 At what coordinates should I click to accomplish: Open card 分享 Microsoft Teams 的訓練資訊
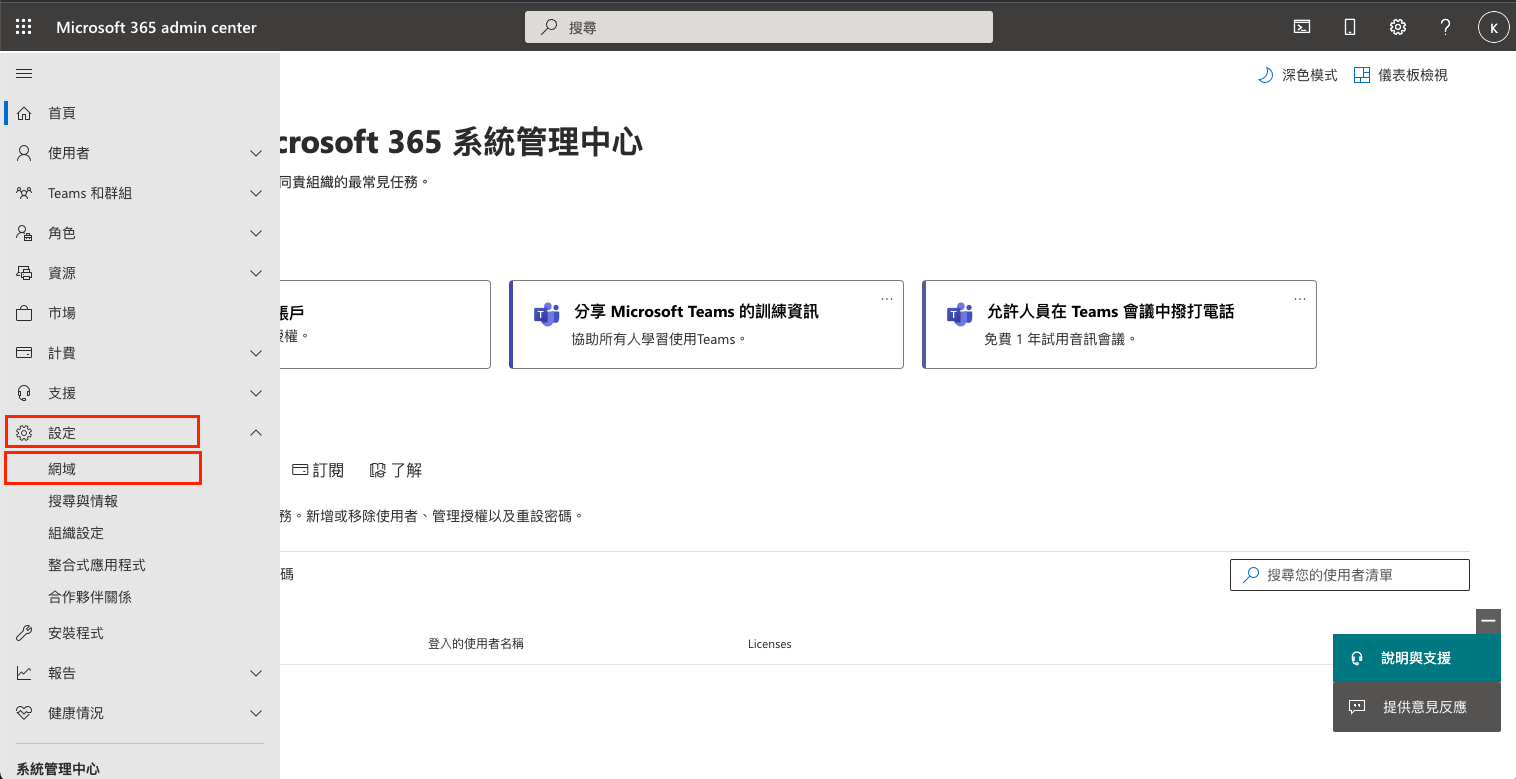(706, 325)
